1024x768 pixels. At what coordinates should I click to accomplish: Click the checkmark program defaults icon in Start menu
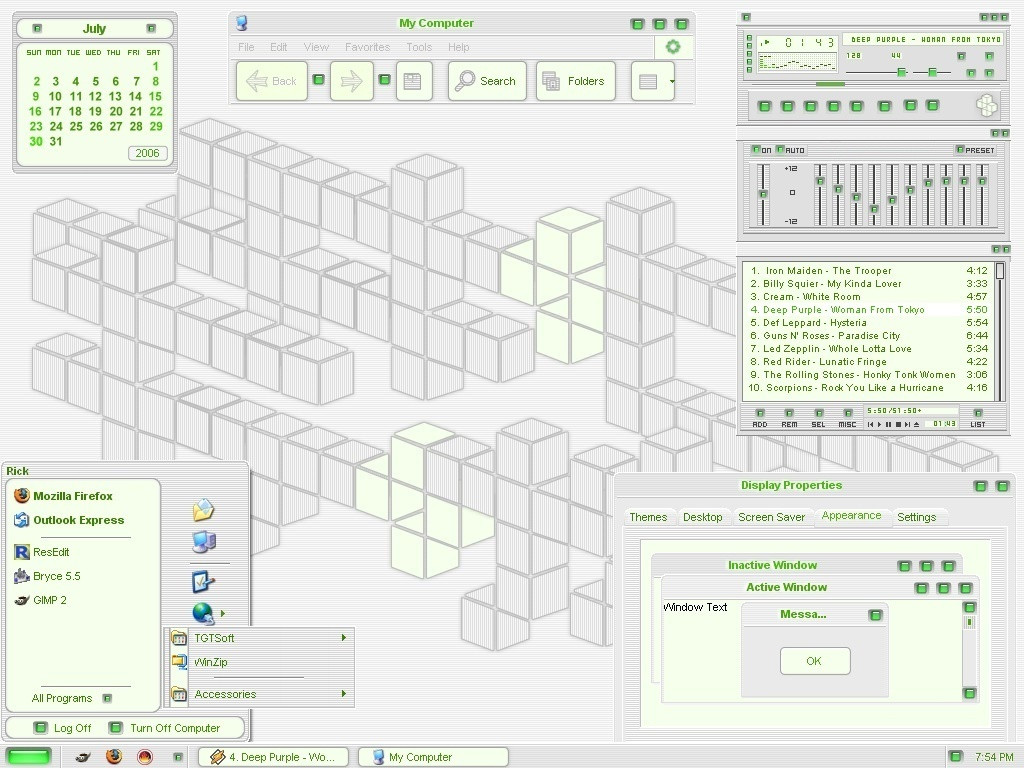click(x=203, y=581)
